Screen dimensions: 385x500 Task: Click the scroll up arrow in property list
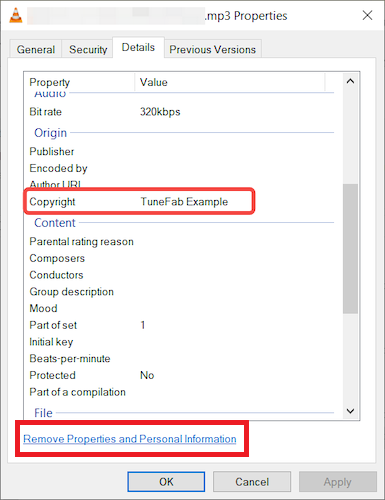click(x=350, y=81)
